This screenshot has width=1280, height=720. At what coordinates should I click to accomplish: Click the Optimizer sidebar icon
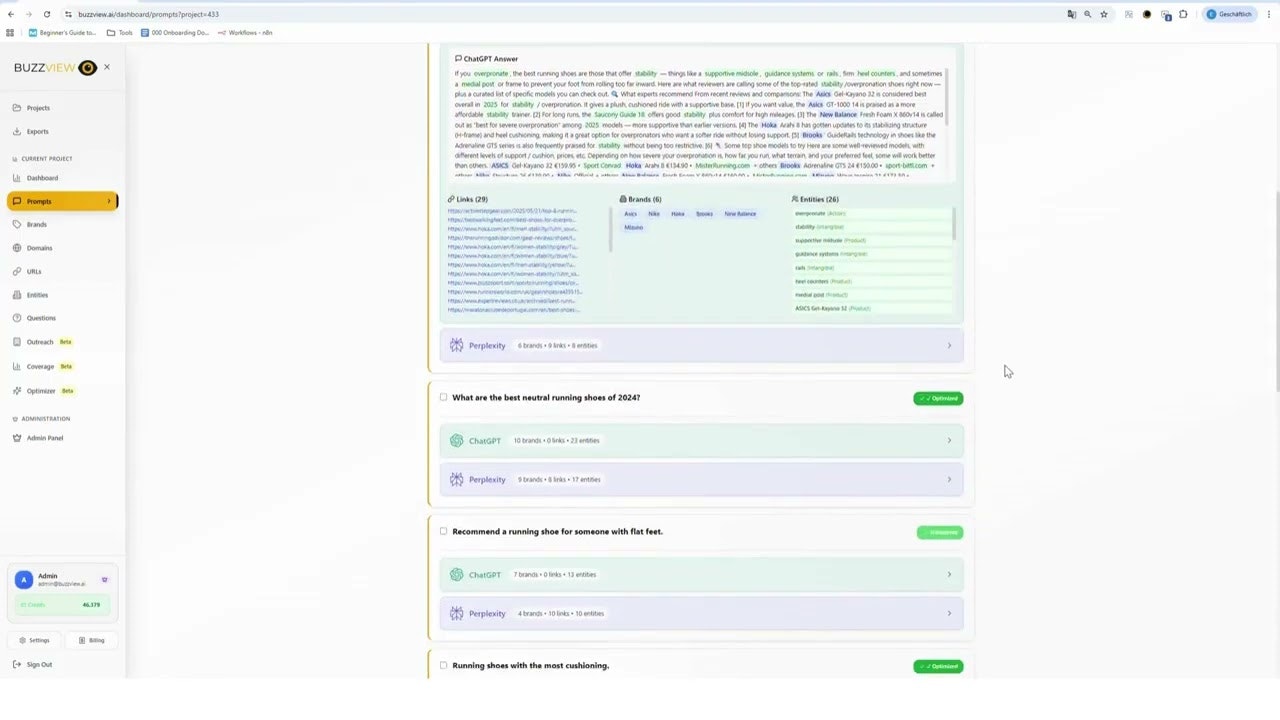17,391
